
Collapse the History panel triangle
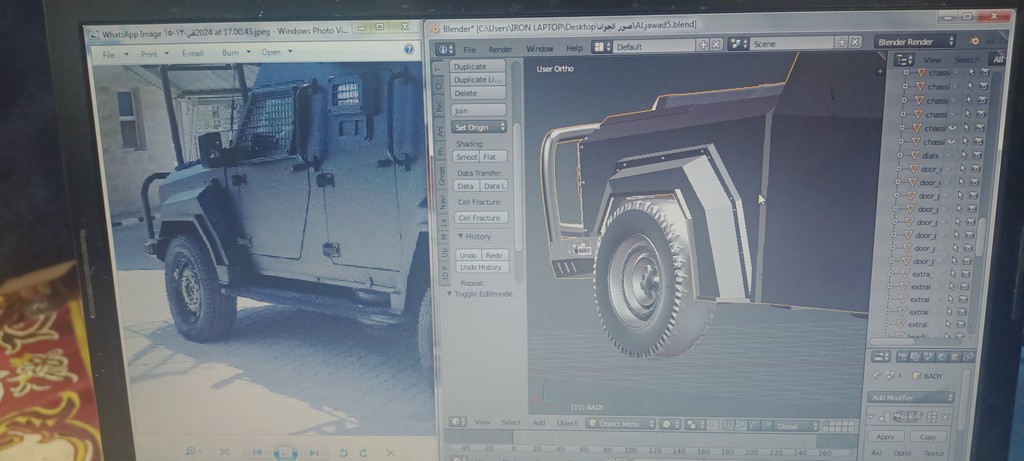click(460, 236)
